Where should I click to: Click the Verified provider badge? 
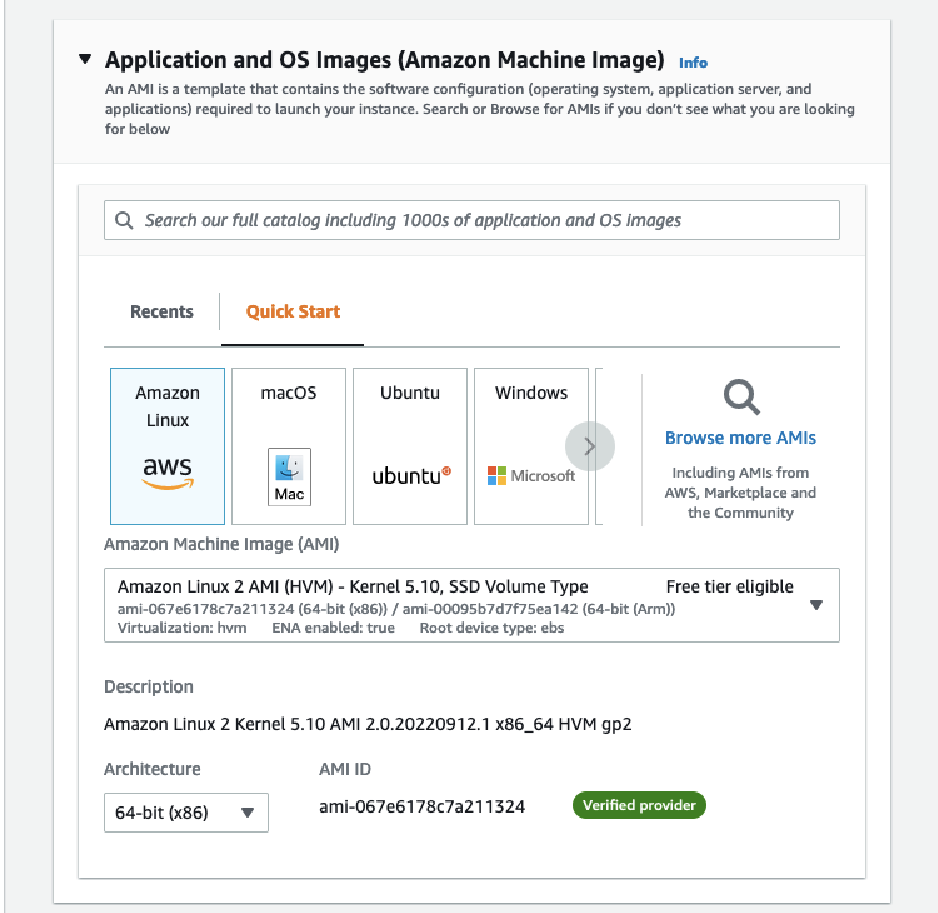pos(639,805)
